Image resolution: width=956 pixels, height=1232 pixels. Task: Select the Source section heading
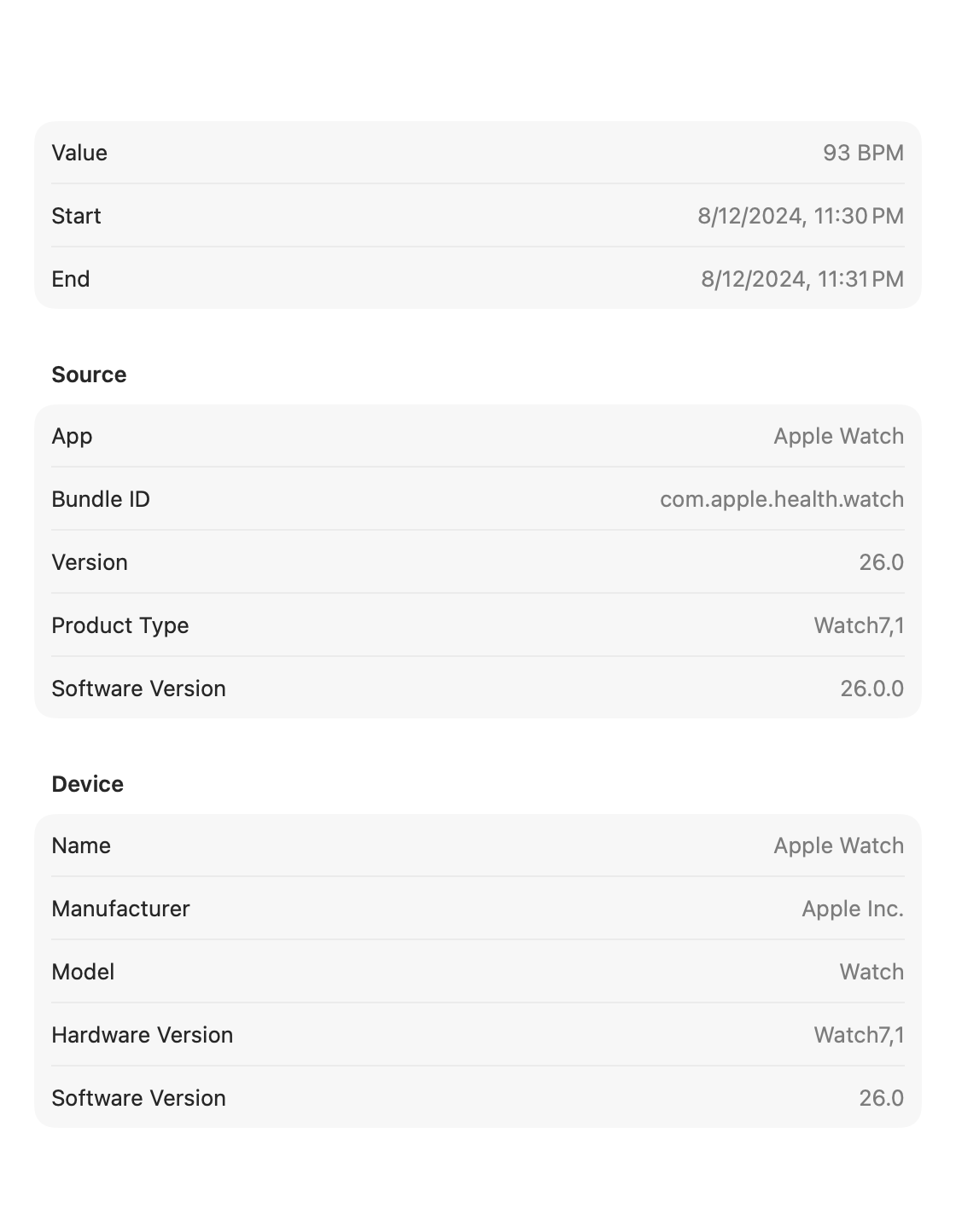pos(89,375)
